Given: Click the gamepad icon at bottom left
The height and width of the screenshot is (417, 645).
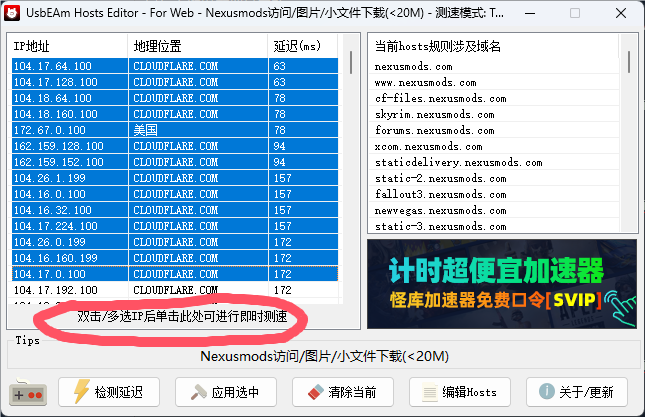Looking at the screenshot, I should tap(28, 393).
